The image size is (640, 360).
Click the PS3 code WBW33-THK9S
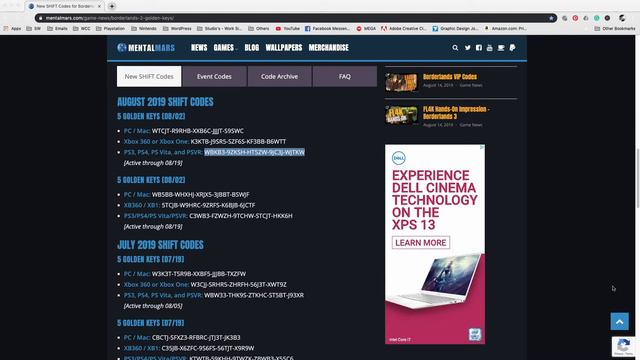[x=254, y=295]
